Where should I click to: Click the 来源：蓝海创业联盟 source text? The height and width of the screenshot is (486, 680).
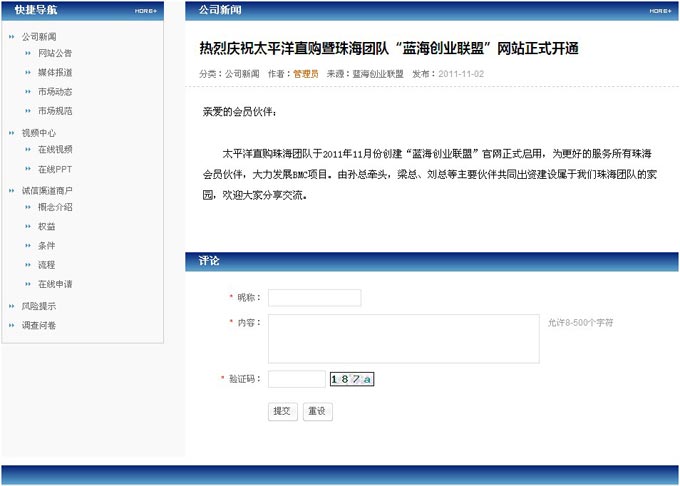click(x=365, y=74)
